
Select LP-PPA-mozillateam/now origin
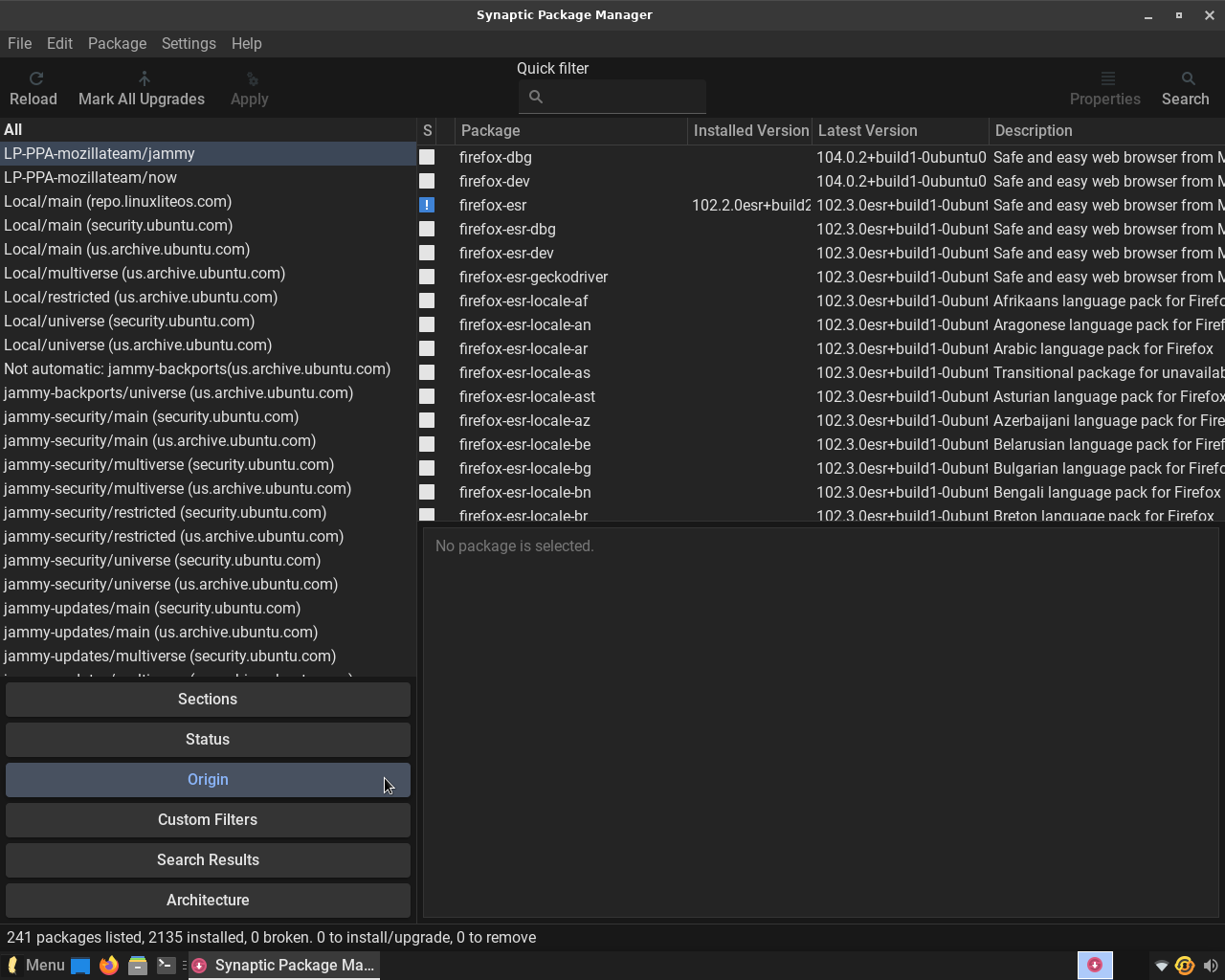point(208,177)
